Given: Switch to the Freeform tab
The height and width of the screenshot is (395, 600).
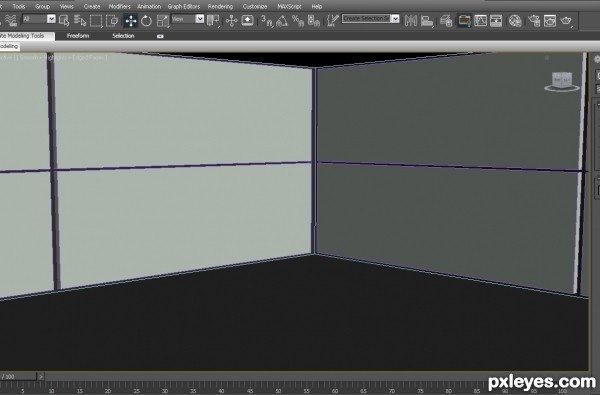Looking at the screenshot, I should click(78, 36).
